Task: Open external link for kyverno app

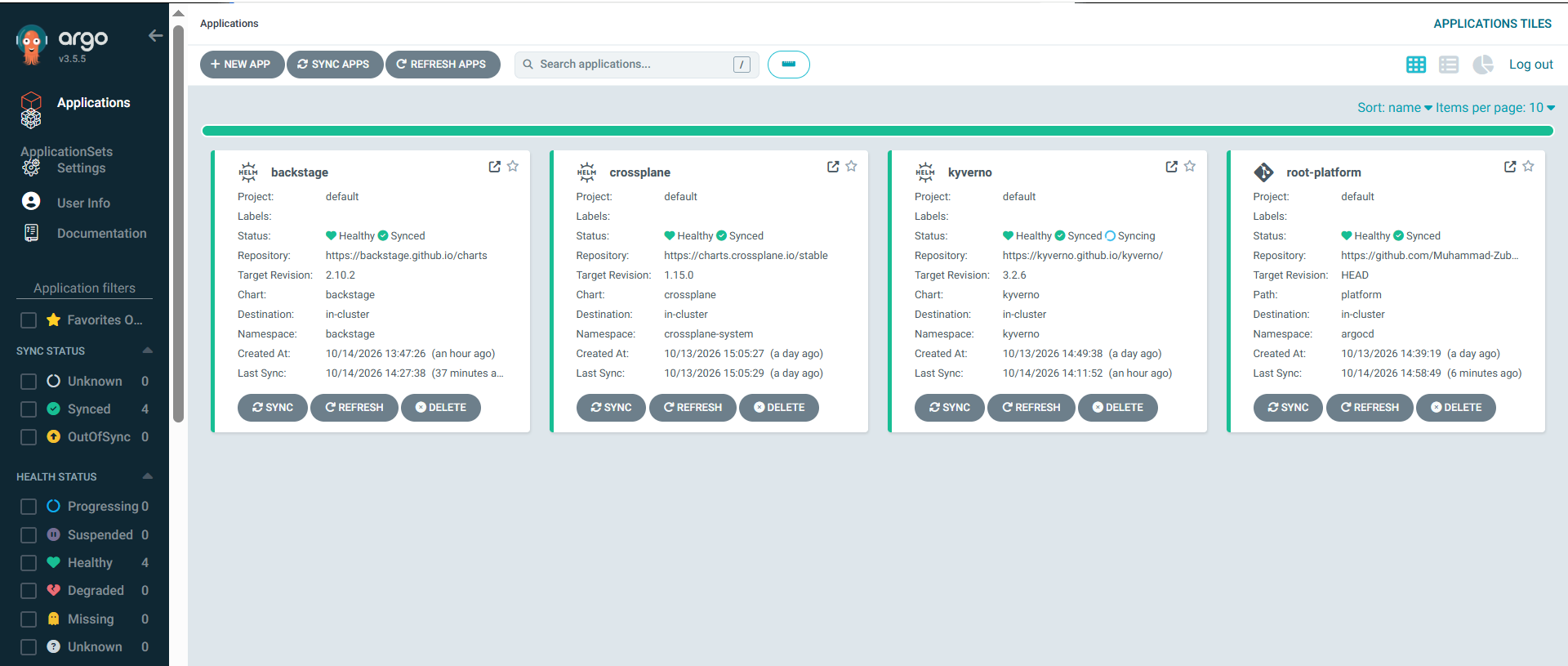Action: click(1171, 167)
